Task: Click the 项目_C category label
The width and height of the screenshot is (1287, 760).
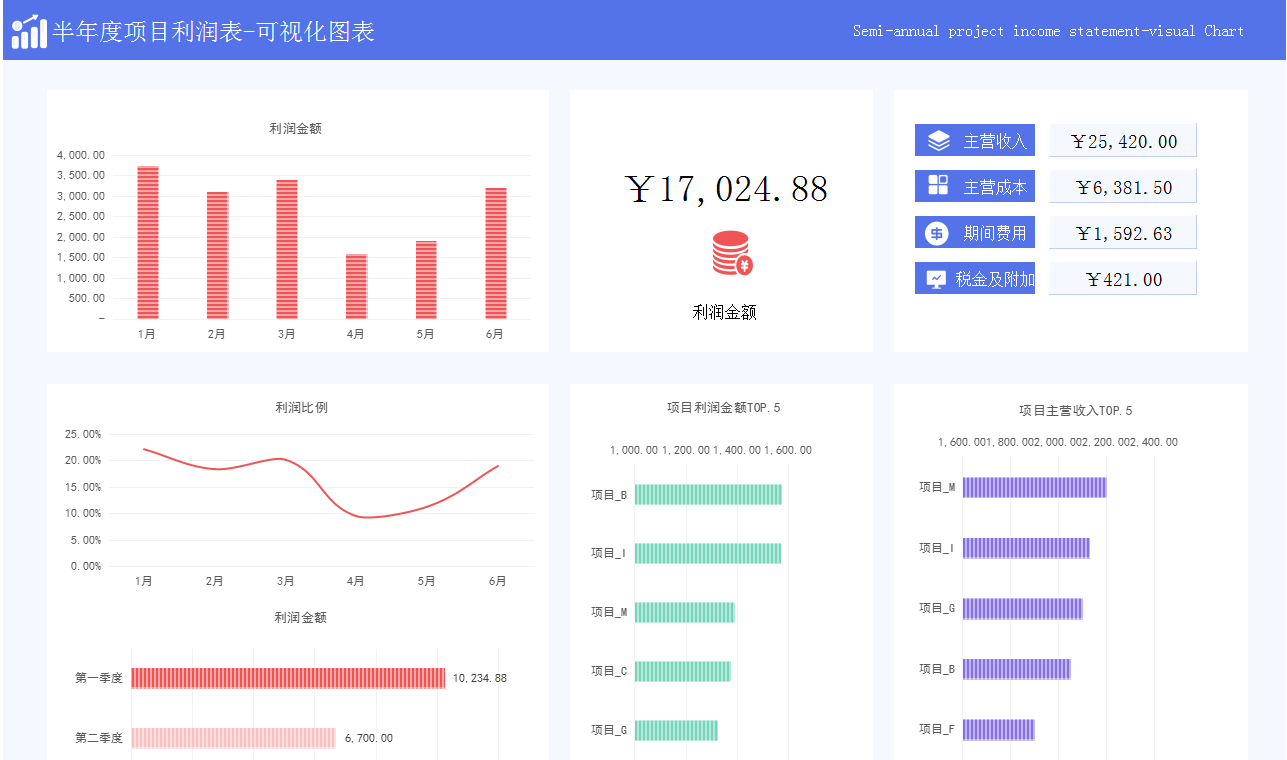Action: coord(609,671)
